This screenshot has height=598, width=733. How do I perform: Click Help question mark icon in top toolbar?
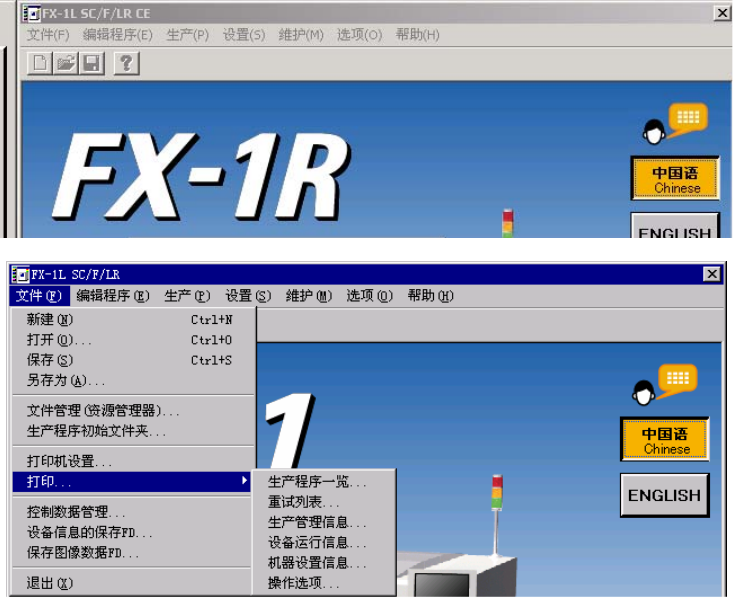point(126,63)
